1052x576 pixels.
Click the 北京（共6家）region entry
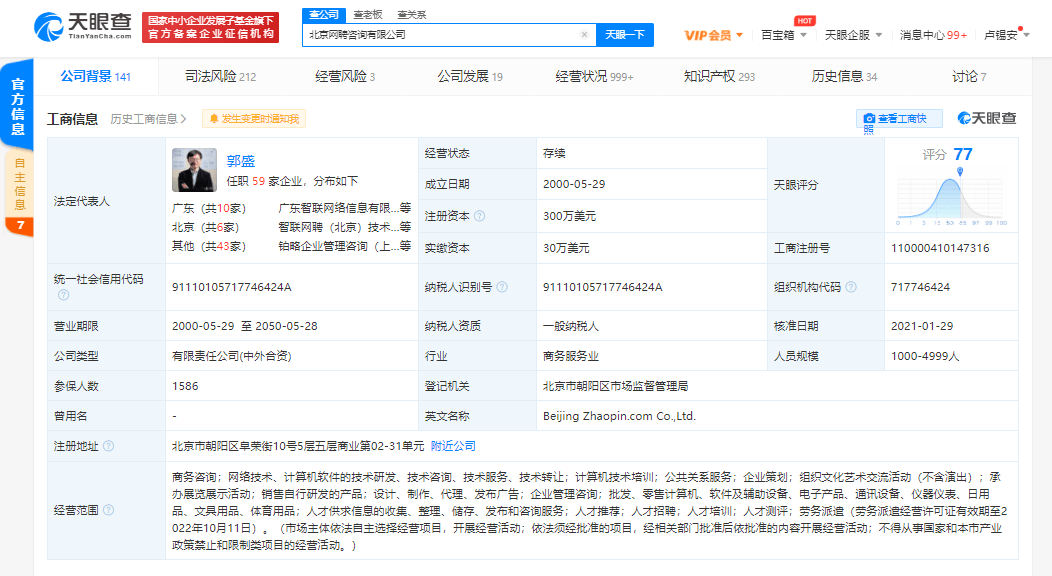click(206, 227)
